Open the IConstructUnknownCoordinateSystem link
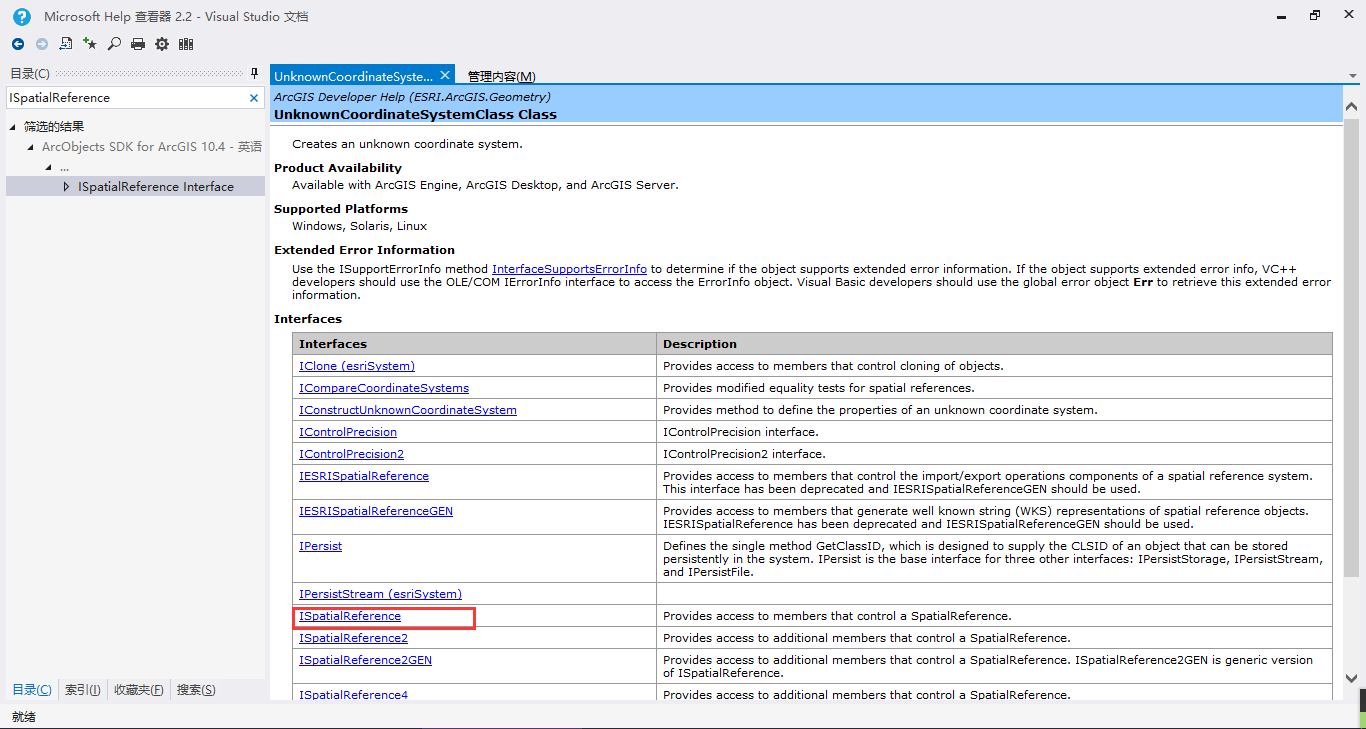The height and width of the screenshot is (729, 1366). 408,410
